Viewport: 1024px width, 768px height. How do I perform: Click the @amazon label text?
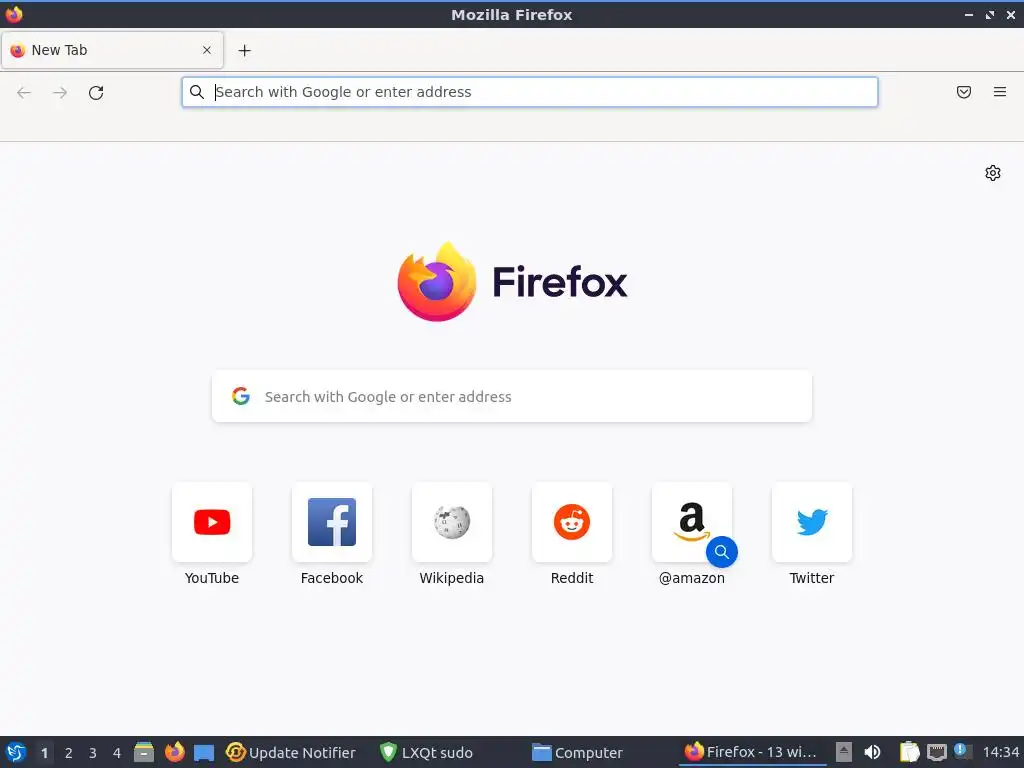692,578
